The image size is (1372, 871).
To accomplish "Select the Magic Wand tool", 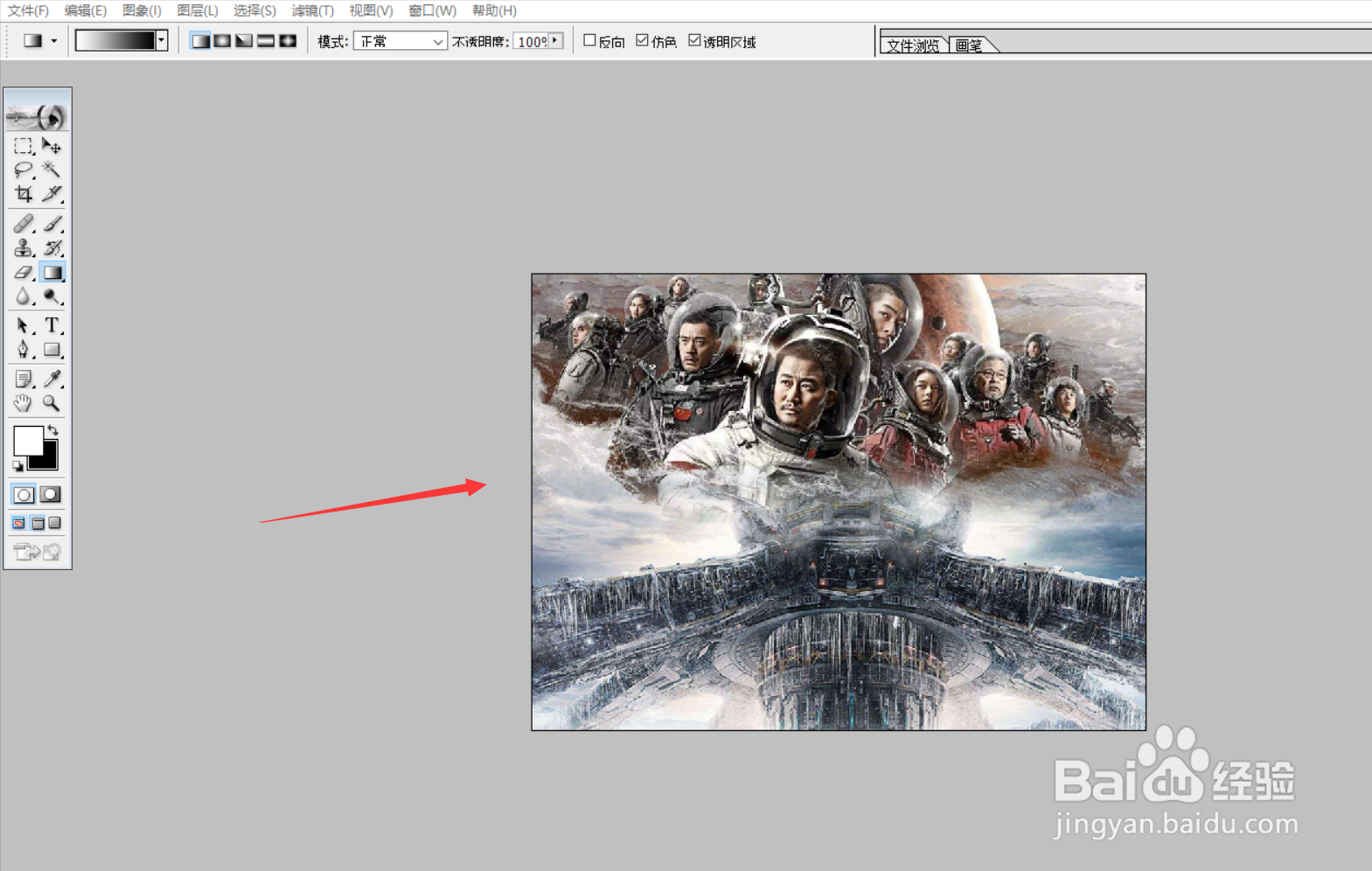I will (x=52, y=170).
